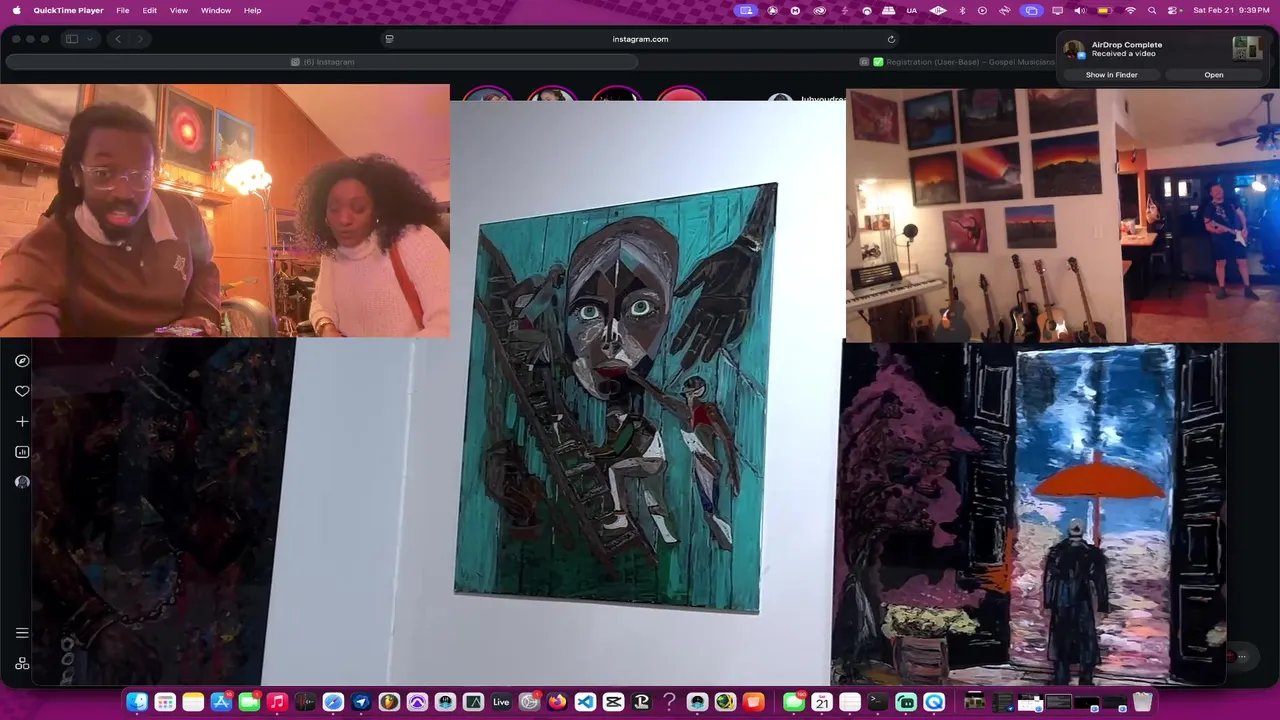Open Instagram dashboard chart icon in sidebar
The height and width of the screenshot is (720, 1280).
tap(22, 452)
